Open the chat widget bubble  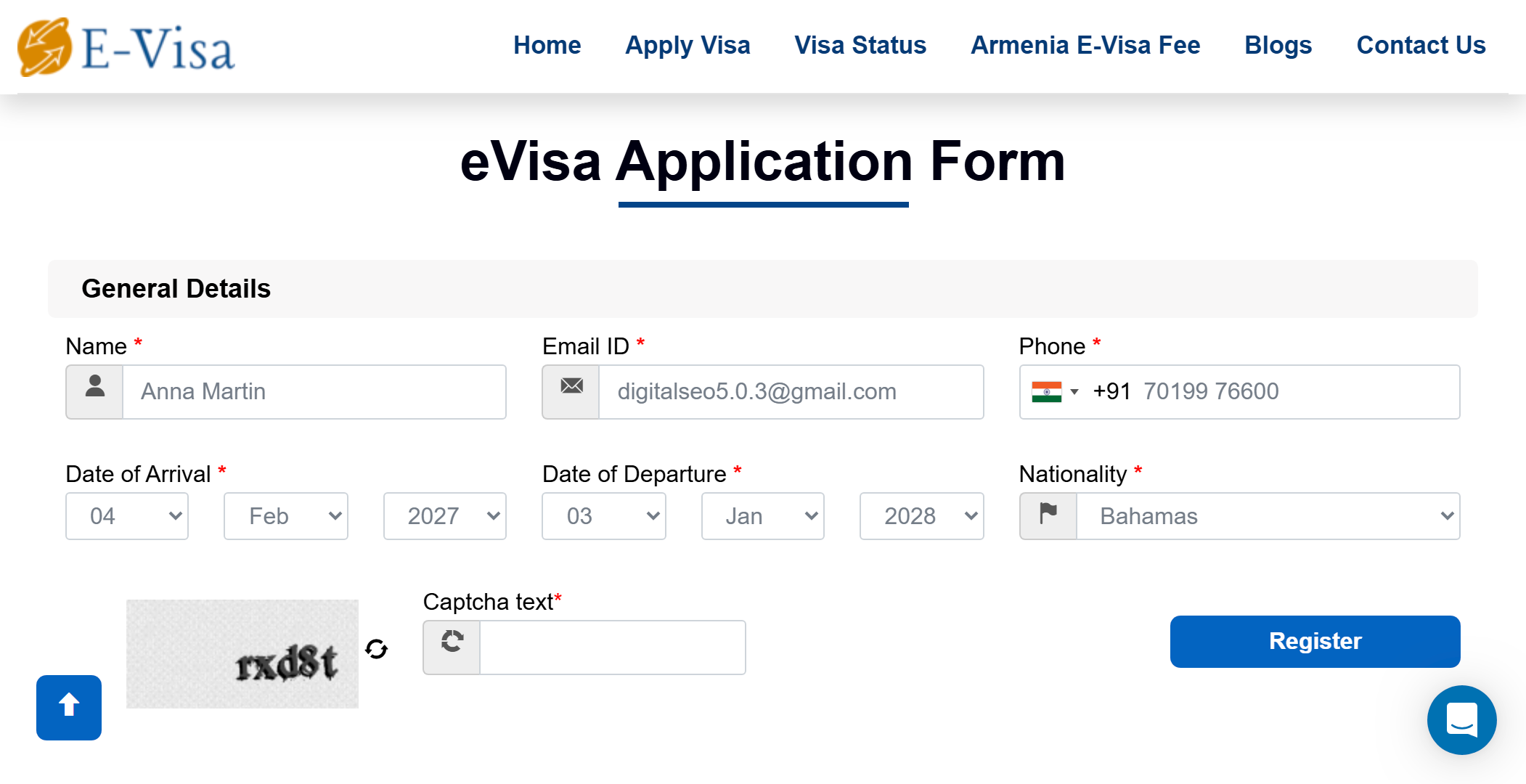[1461, 719]
